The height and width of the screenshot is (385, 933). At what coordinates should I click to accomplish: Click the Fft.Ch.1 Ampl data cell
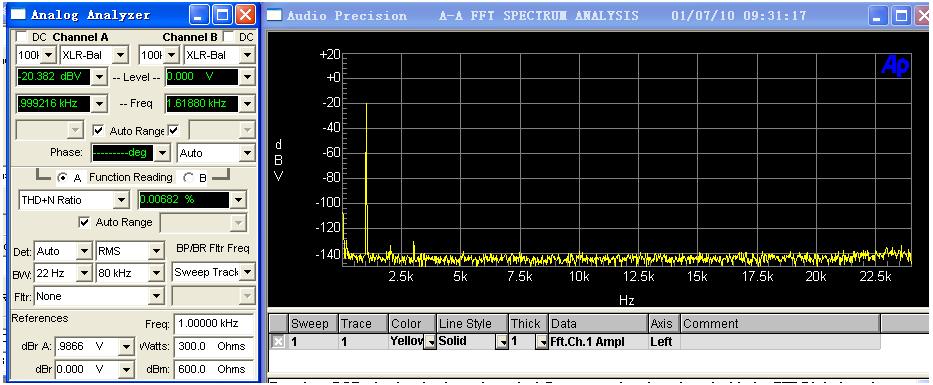(598, 342)
